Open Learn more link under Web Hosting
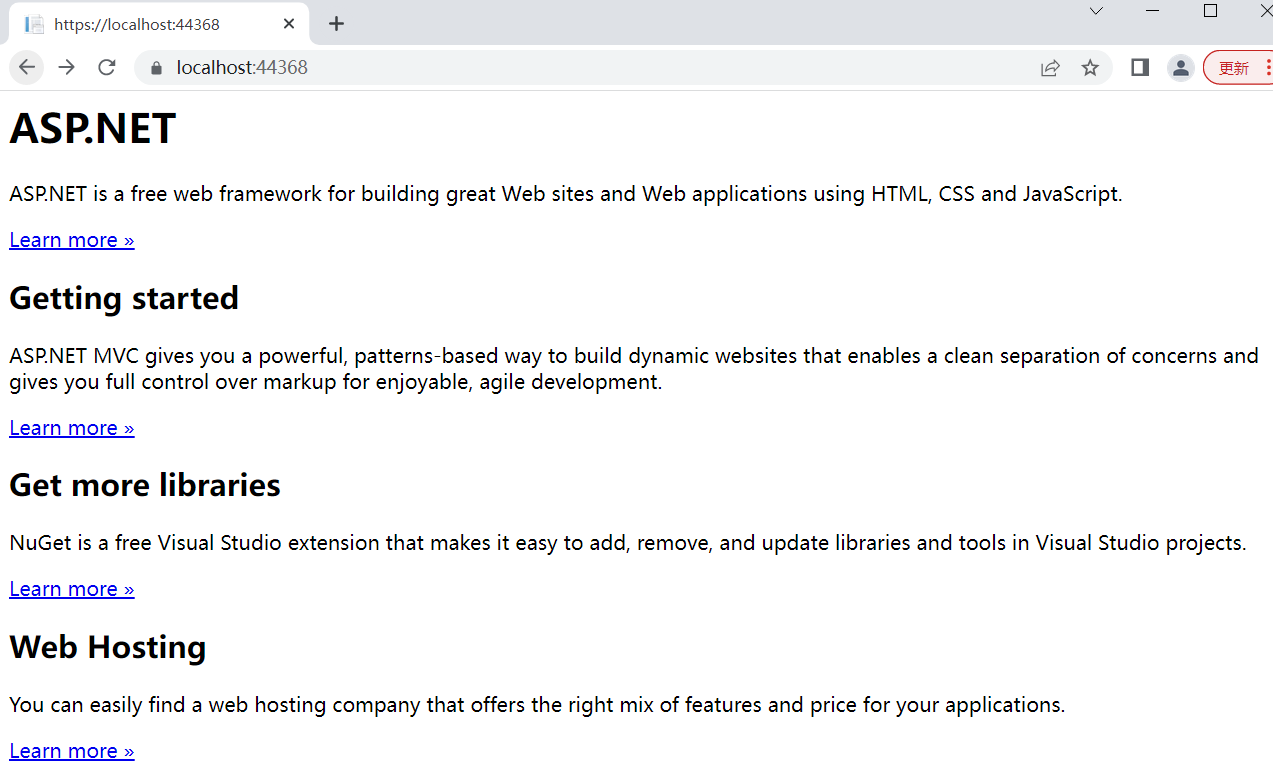Viewport: 1273px width, 784px height. coord(72,751)
